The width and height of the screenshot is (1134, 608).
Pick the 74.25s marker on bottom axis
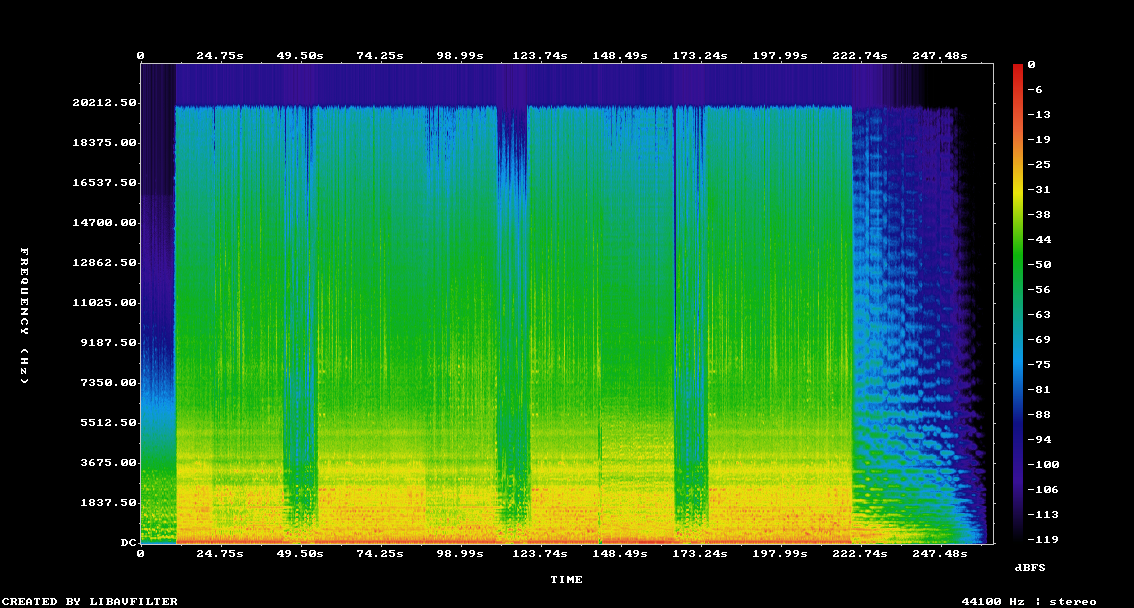(x=380, y=553)
